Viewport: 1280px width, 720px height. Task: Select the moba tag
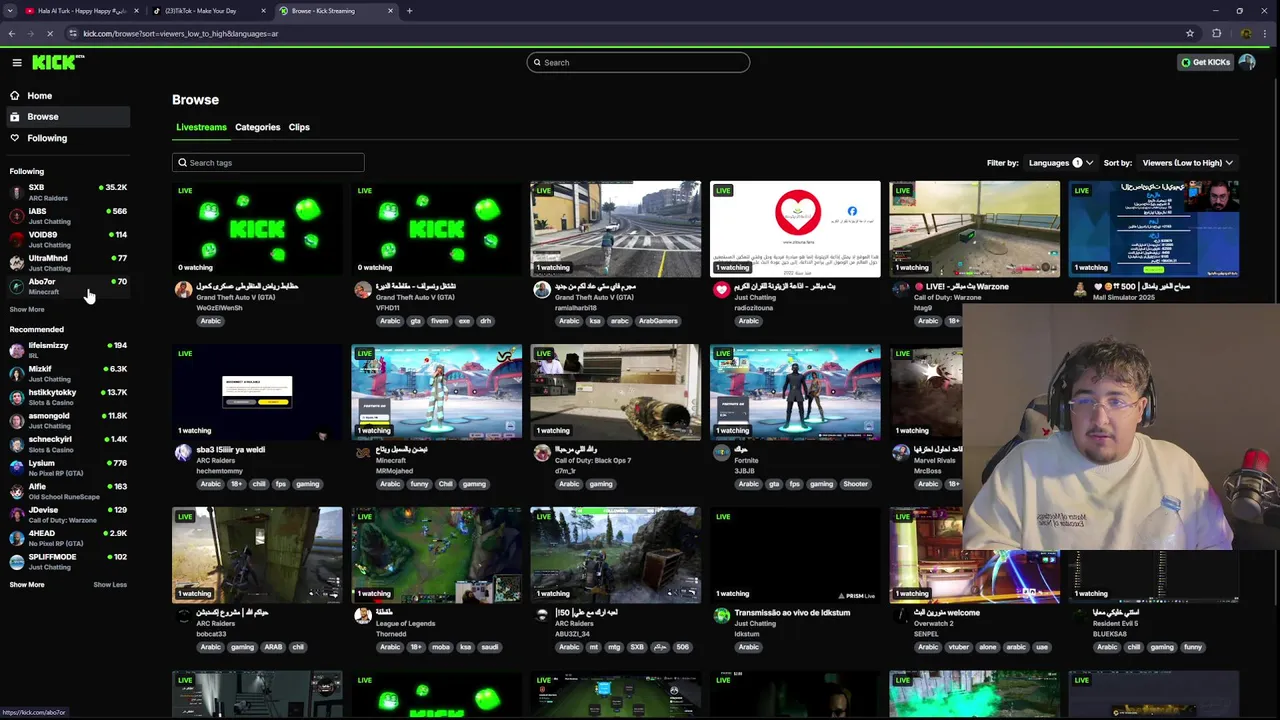tap(441, 647)
